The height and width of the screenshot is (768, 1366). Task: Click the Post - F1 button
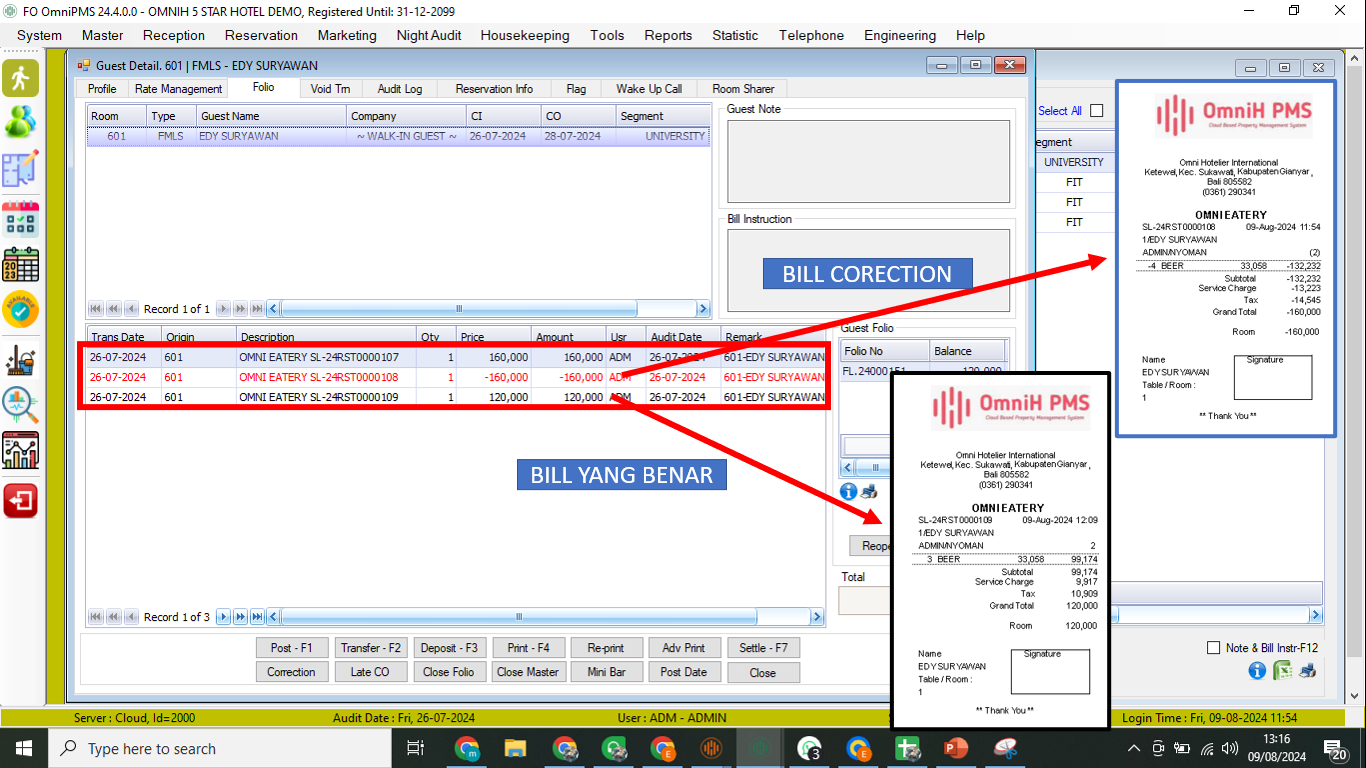291,648
